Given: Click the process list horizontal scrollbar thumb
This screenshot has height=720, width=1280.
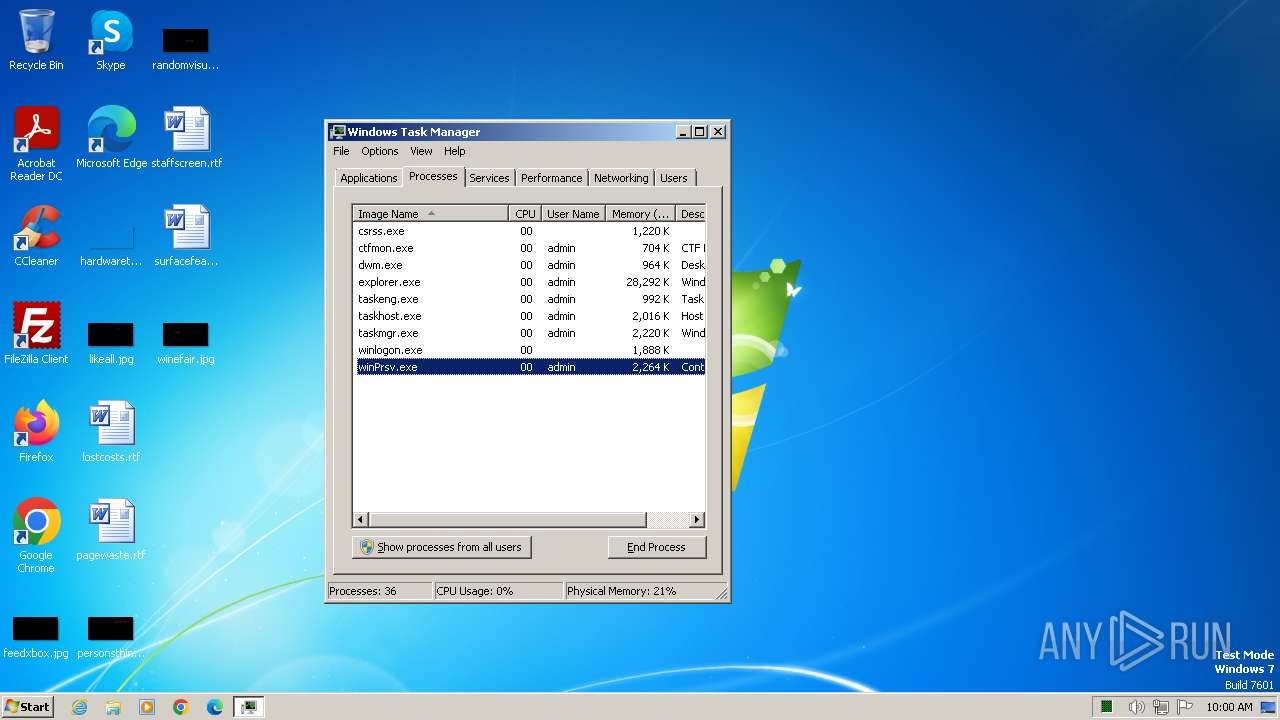Looking at the screenshot, I should pos(508,520).
